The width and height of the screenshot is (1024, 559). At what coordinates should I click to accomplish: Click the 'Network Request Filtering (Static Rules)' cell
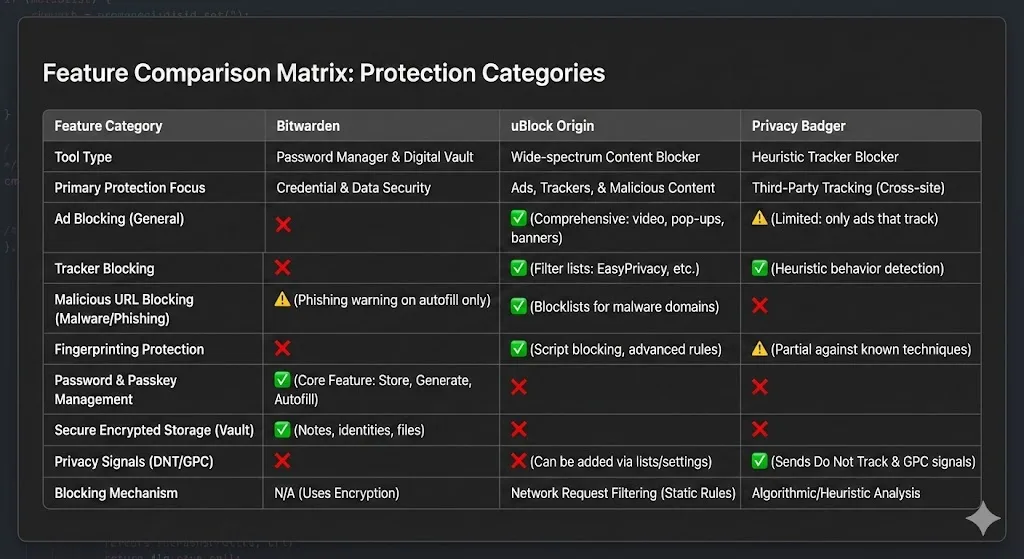tap(623, 493)
